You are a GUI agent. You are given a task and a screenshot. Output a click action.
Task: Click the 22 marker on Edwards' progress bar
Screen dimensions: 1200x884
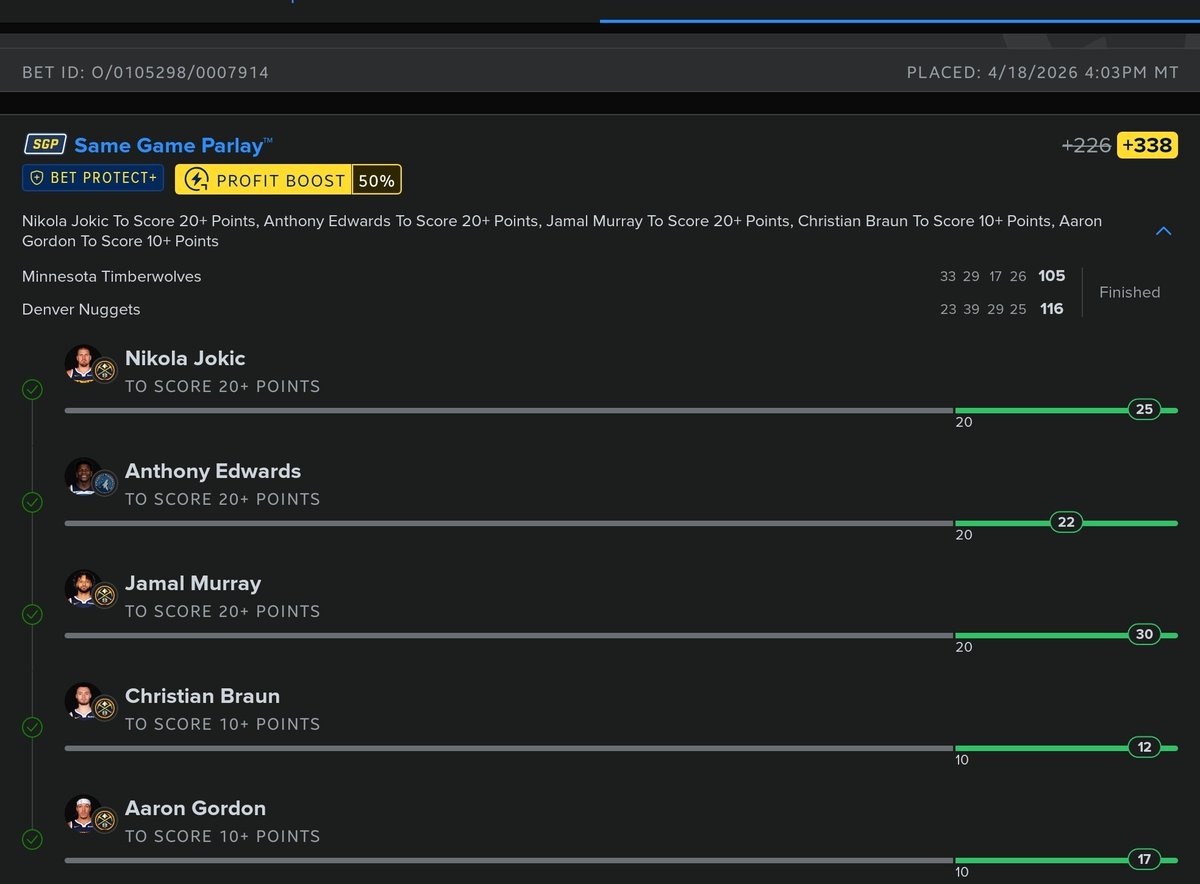click(1066, 522)
